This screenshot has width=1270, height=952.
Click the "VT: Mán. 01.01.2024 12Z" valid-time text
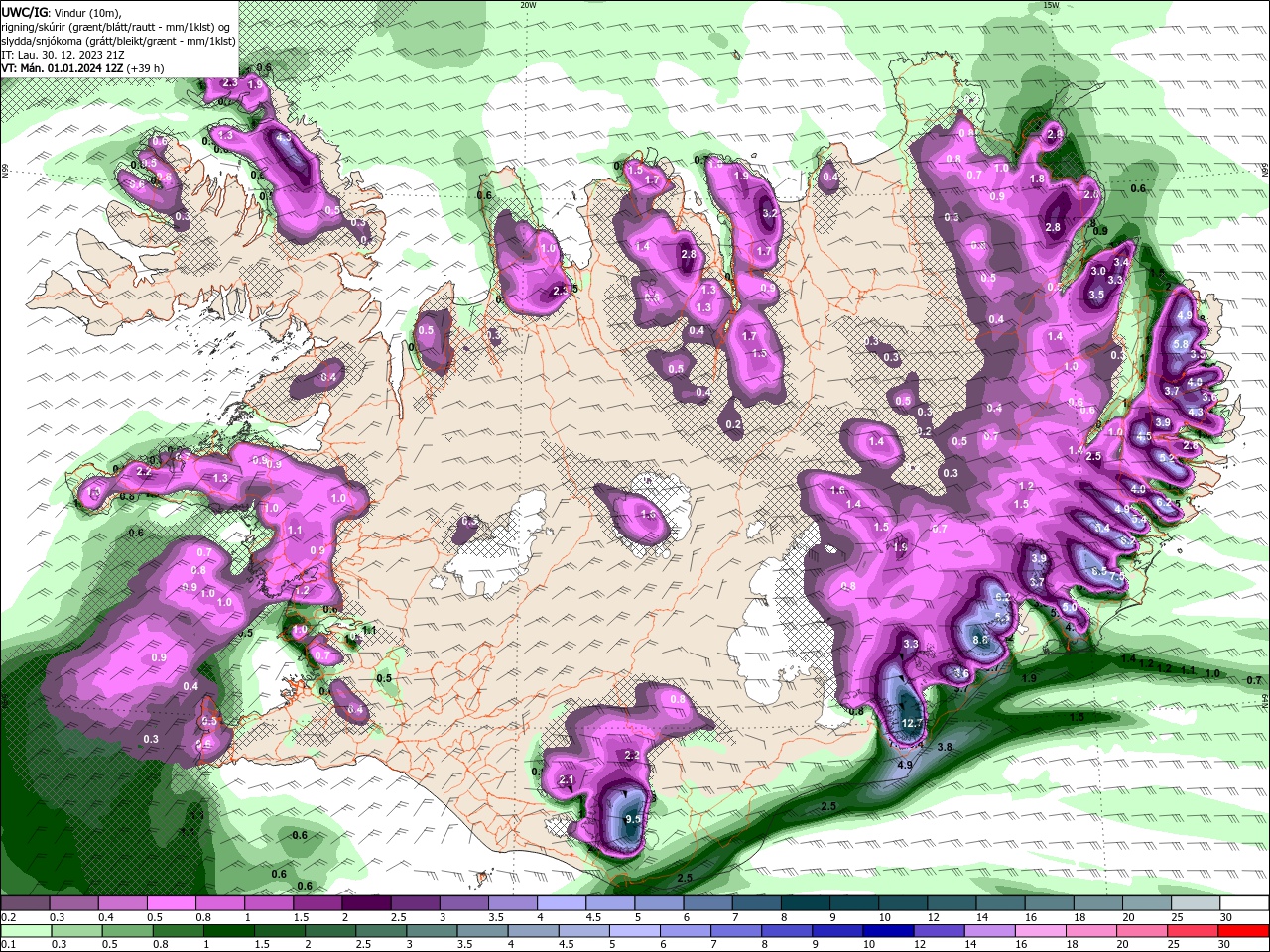pyautogui.click(x=63, y=68)
